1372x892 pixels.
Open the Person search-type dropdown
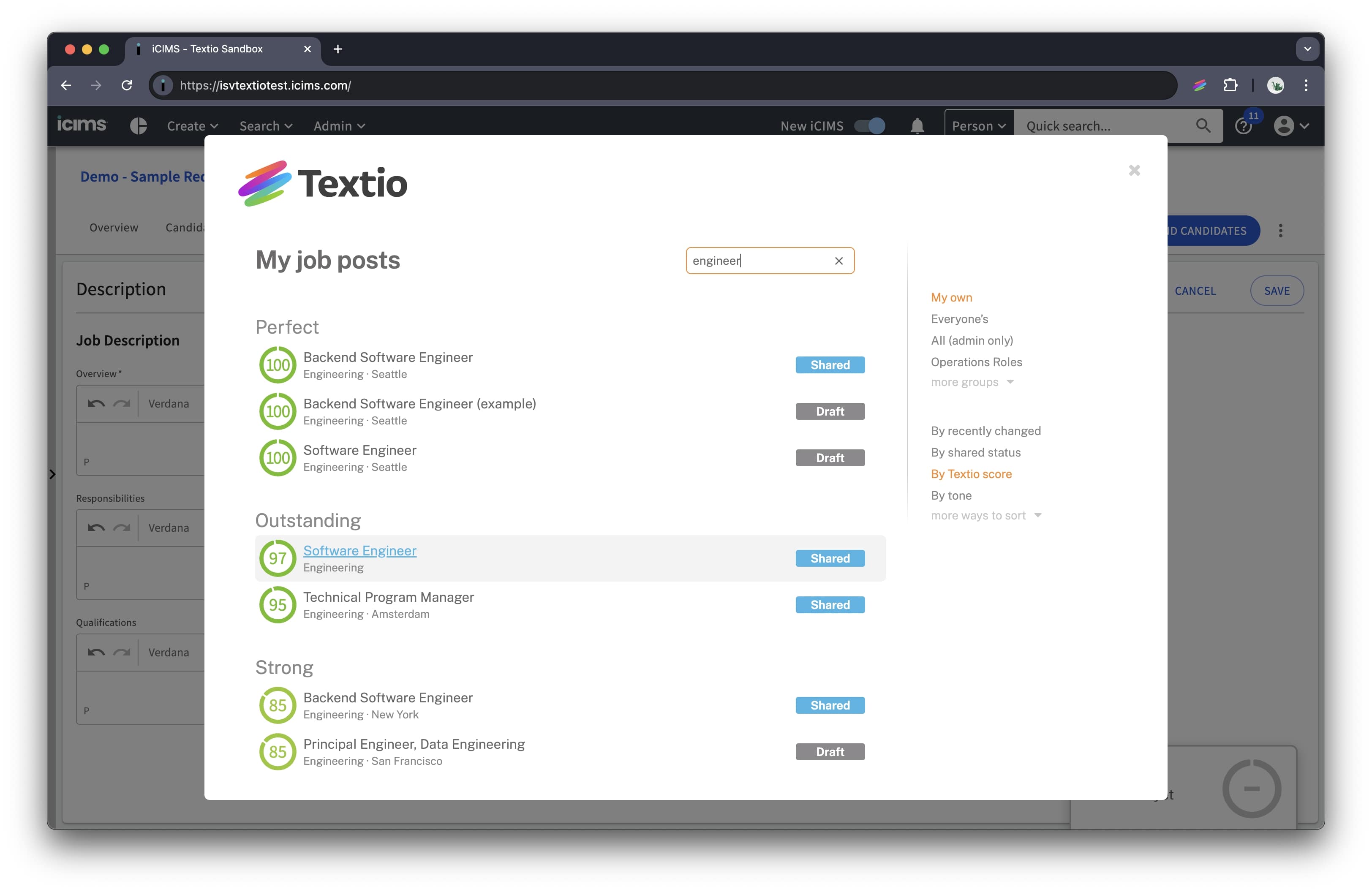click(978, 125)
